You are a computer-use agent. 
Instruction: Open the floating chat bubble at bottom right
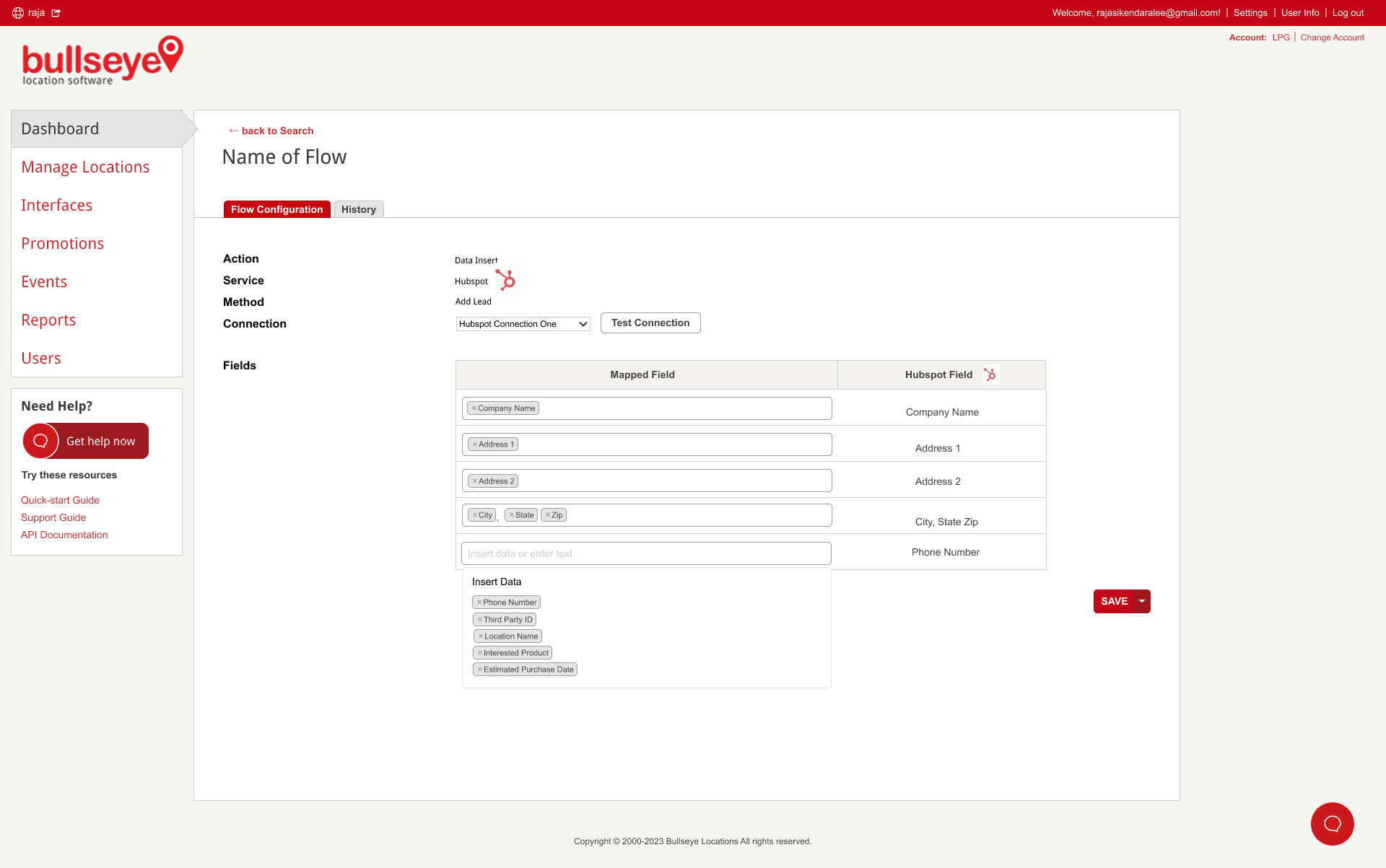pos(1332,824)
